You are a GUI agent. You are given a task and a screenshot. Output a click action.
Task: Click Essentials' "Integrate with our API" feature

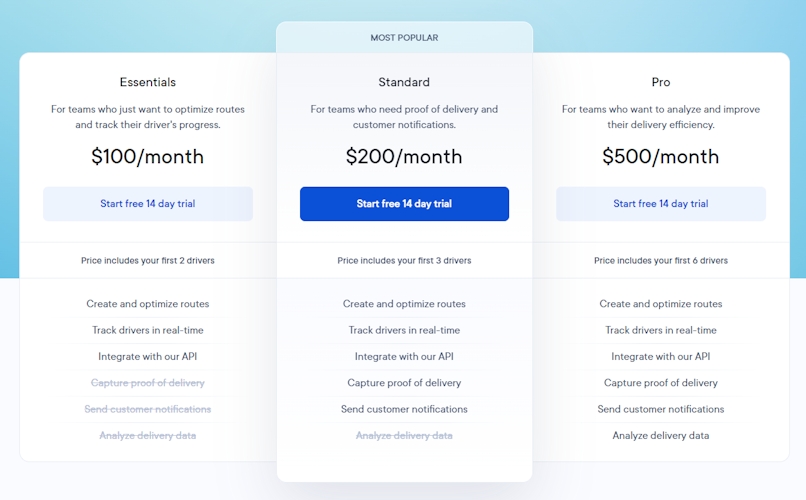(x=148, y=357)
